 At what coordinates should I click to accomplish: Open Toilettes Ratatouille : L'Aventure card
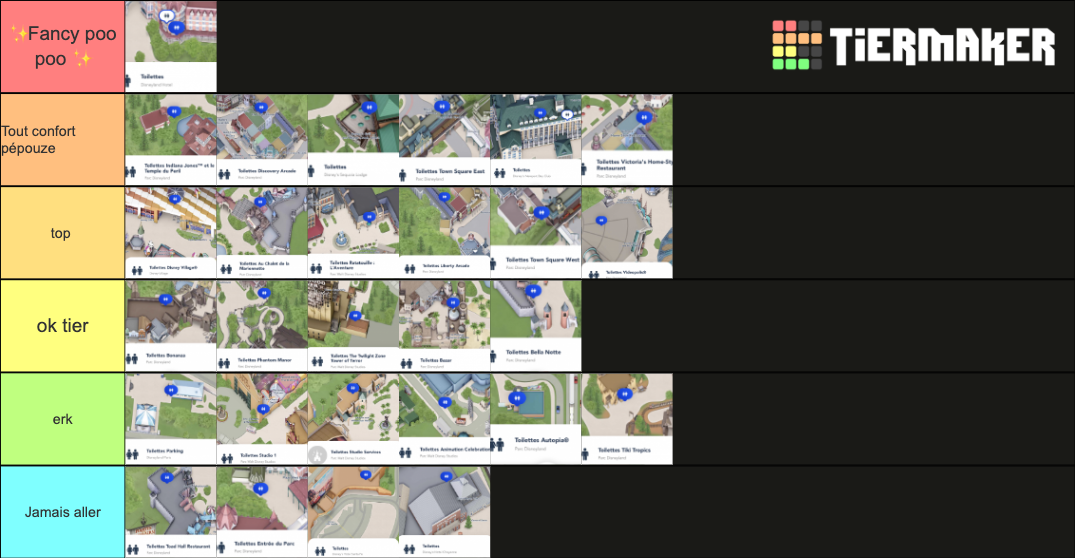click(x=353, y=233)
